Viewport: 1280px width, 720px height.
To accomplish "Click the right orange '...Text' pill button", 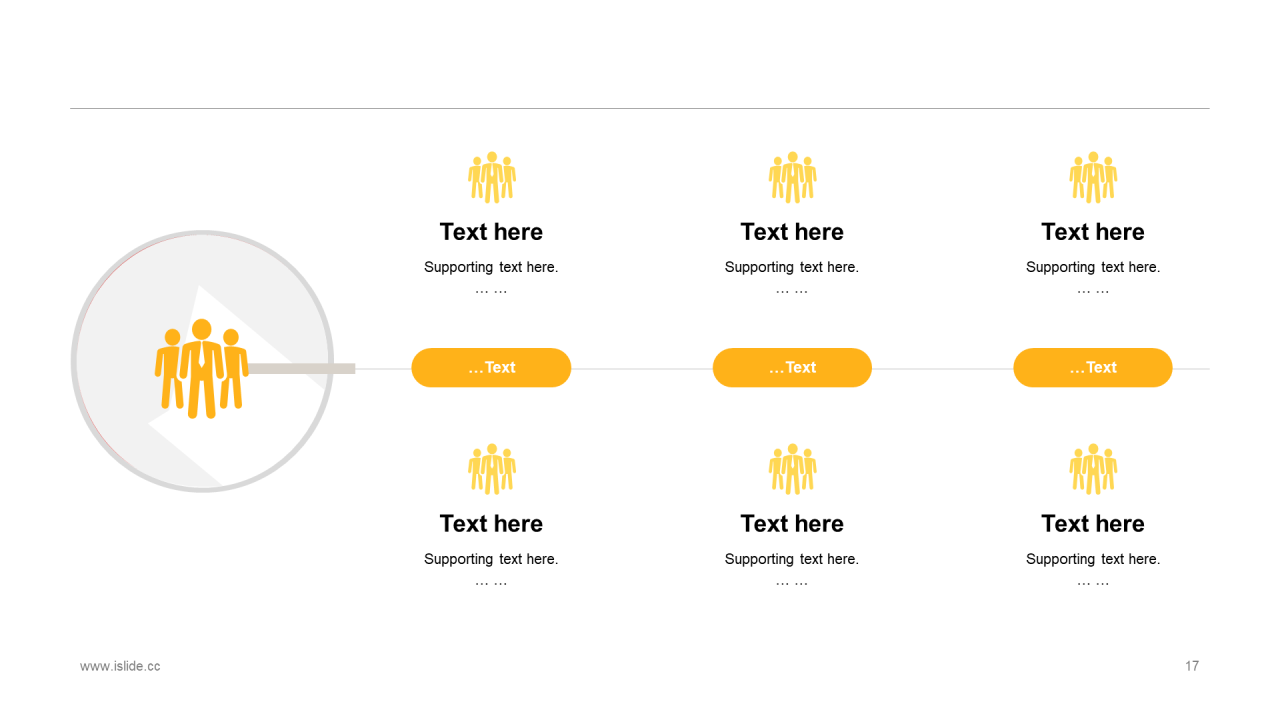I will point(1093,368).
